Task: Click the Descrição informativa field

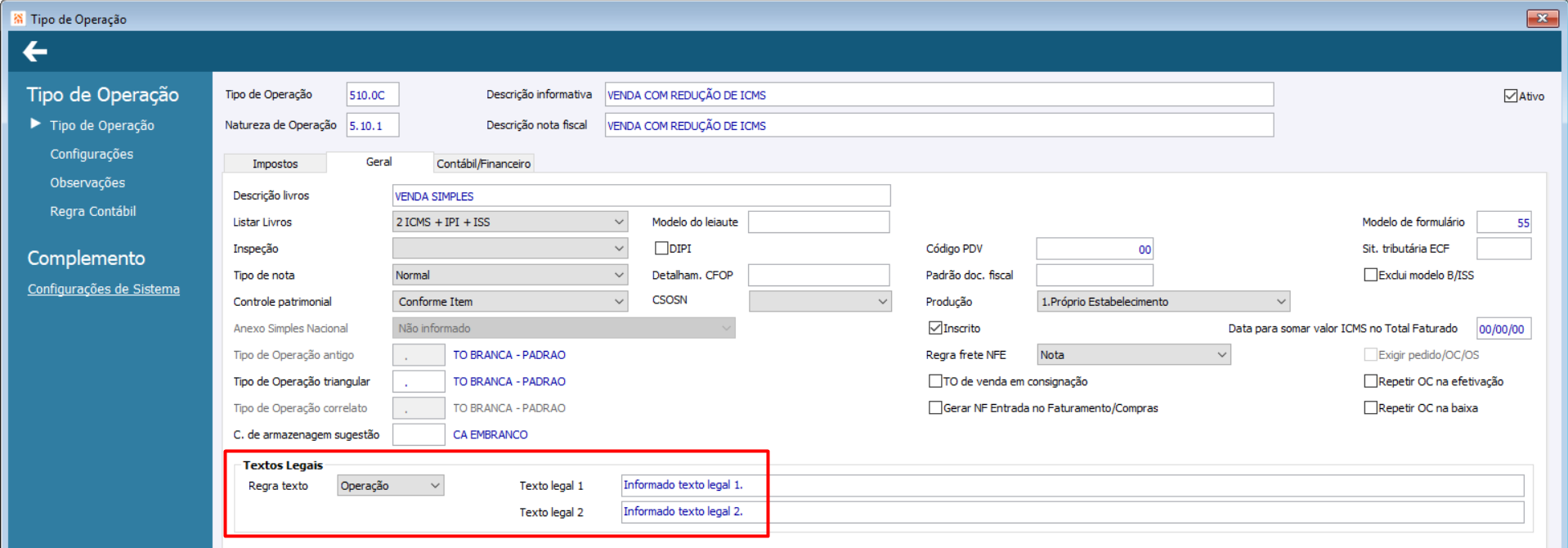Action: (939, 95)
